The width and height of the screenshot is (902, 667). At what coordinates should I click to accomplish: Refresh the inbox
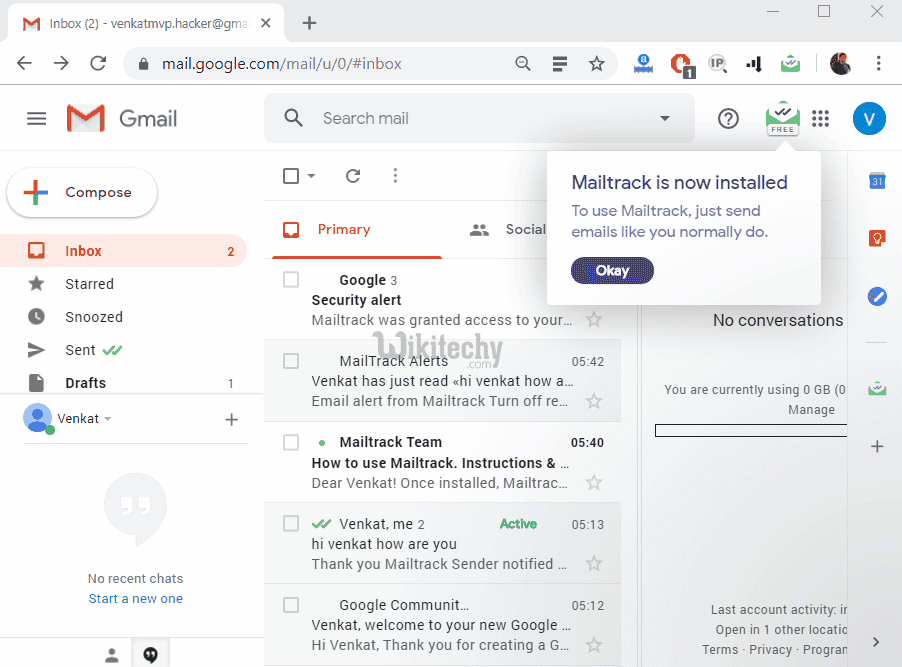(x=352, y=175)
